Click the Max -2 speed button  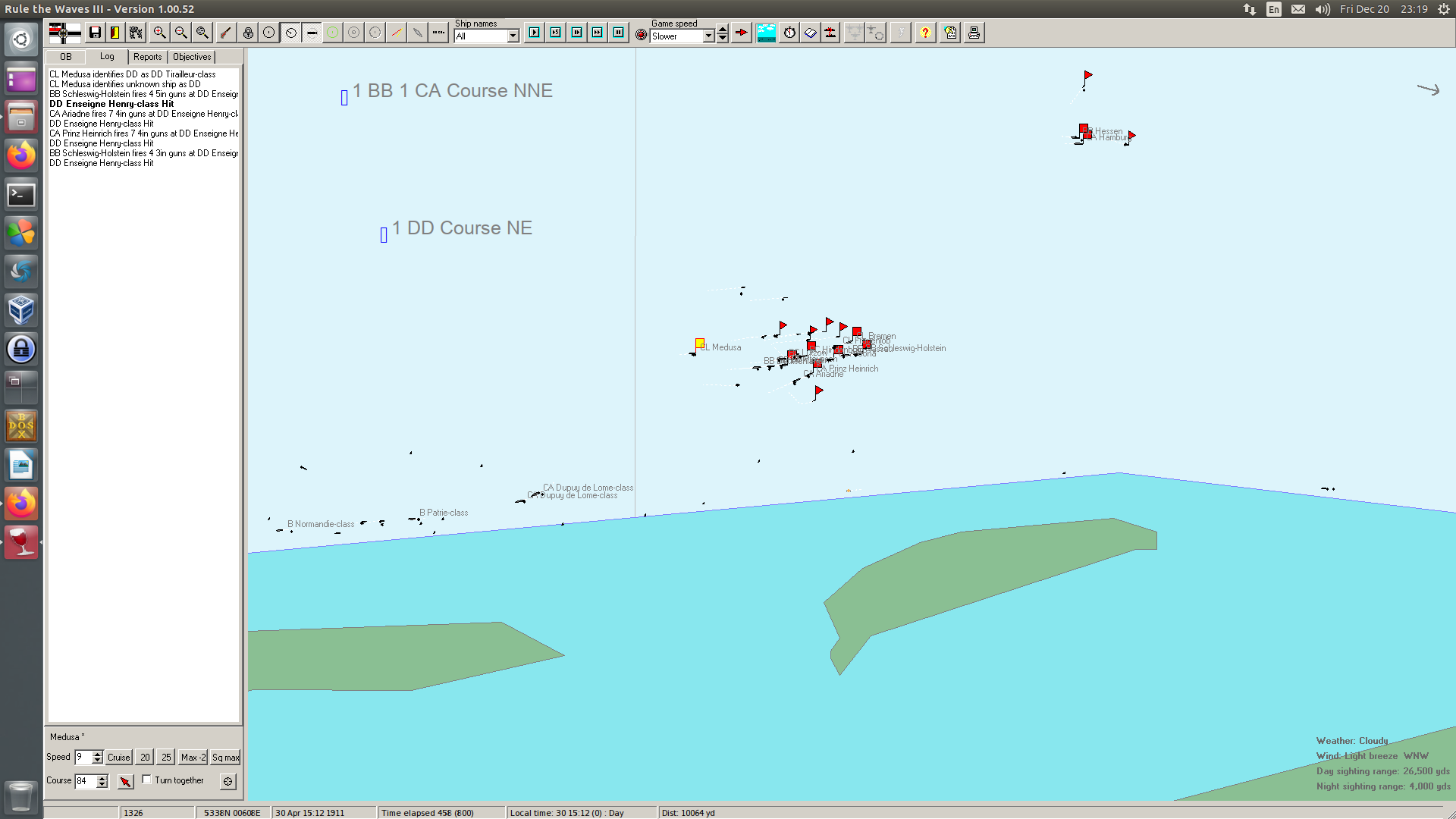tap(193, 757)
